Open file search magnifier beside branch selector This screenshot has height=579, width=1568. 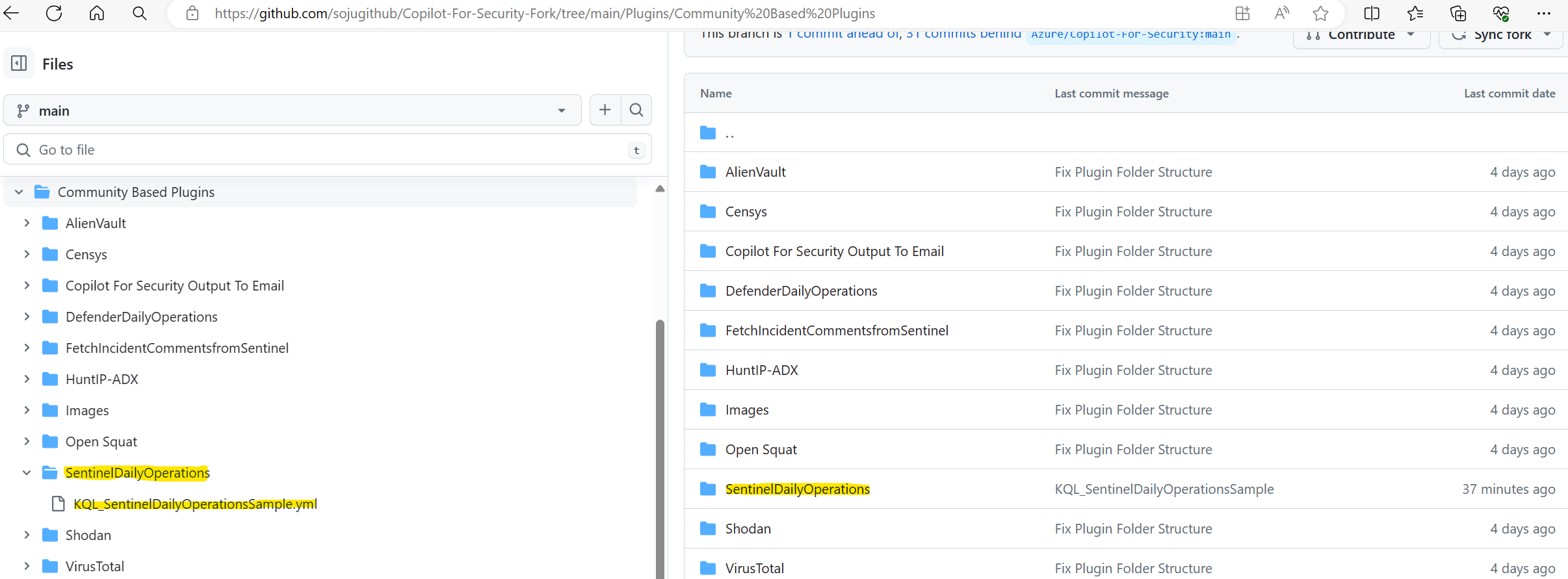(636, 110)
